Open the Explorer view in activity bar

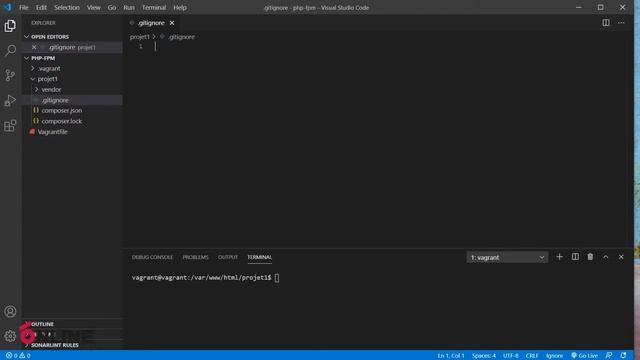[10, 26]
